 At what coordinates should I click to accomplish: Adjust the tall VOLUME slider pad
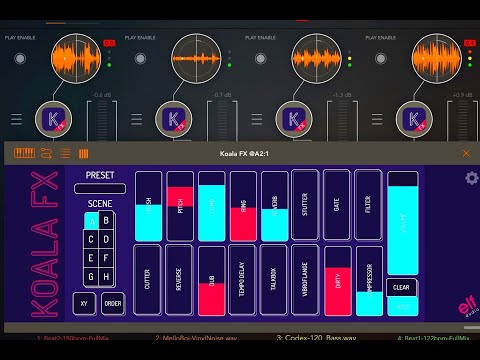click(403, 223)
